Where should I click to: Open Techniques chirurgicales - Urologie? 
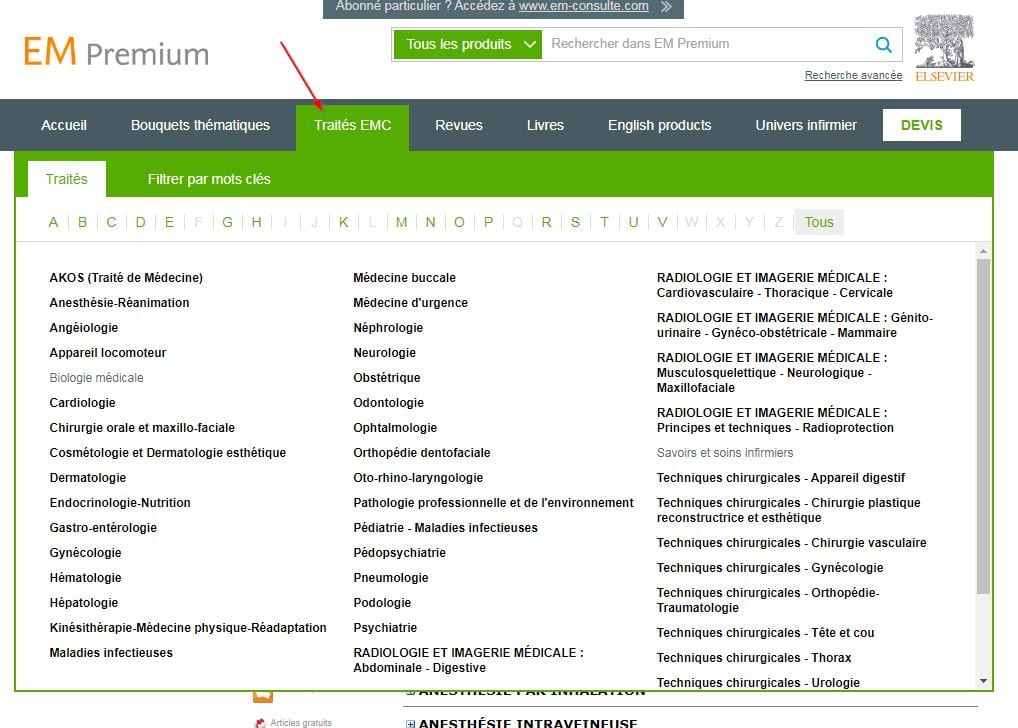tap(758, 683)
